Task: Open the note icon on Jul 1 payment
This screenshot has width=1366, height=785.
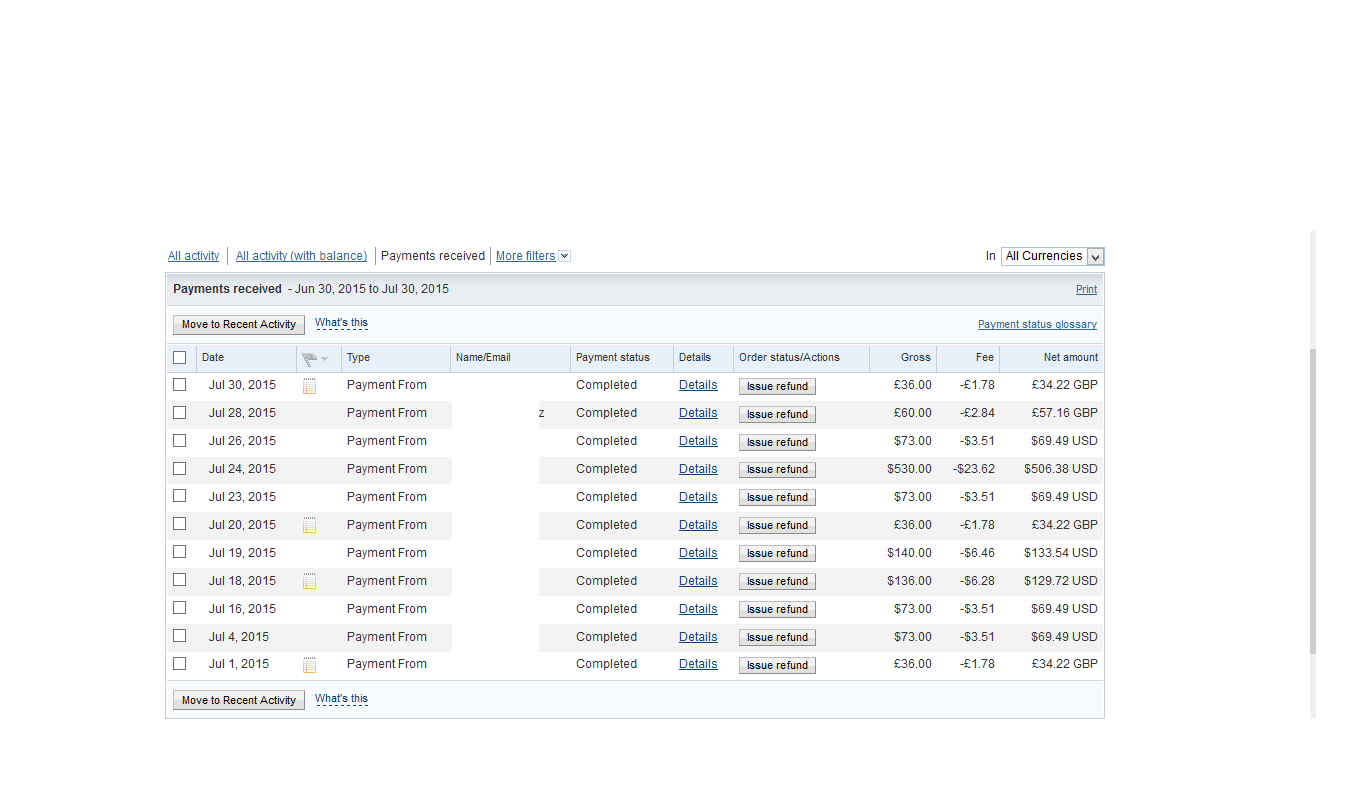Action: click(309, 665)
